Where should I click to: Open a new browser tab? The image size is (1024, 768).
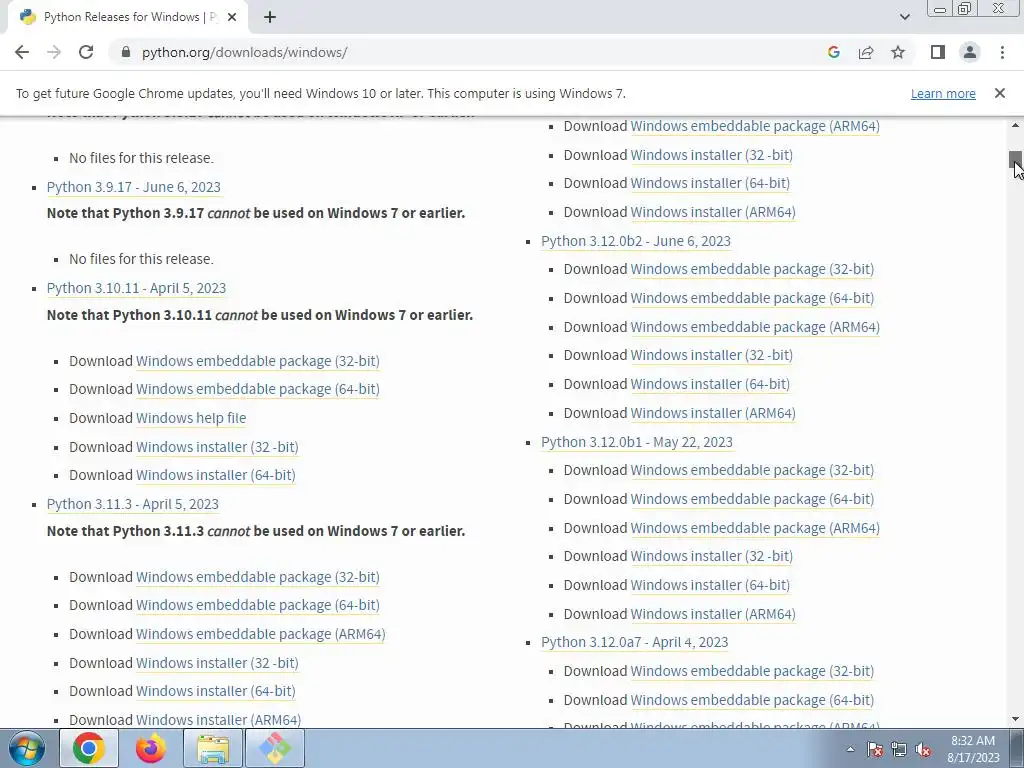(x=270, y=17)
